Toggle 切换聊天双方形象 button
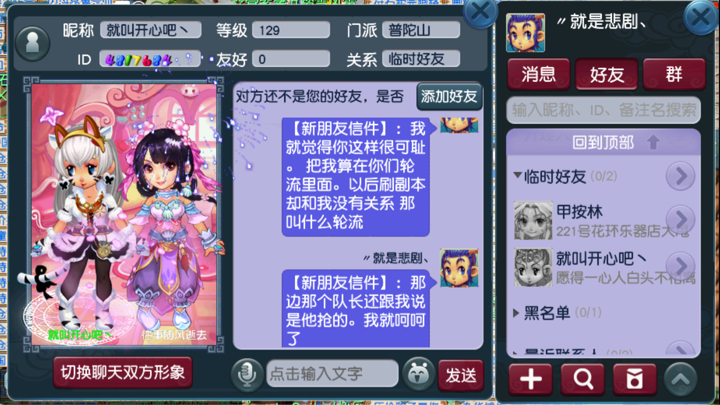This screenshot has width=720, height=405. coord(123,372)
